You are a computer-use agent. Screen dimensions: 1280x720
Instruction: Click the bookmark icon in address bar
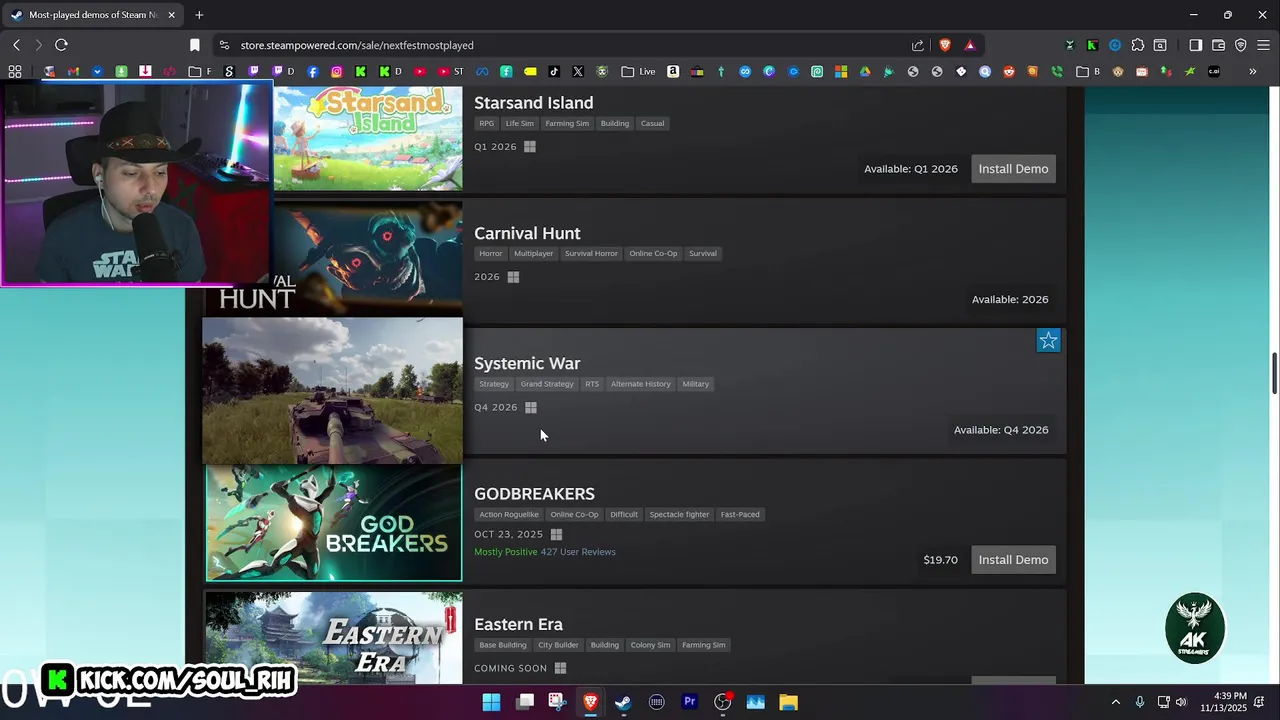[195, 45]
